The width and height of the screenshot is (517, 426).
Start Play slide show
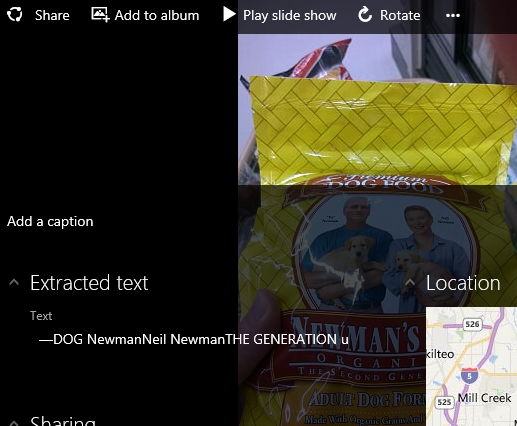(x=290, y=16)
